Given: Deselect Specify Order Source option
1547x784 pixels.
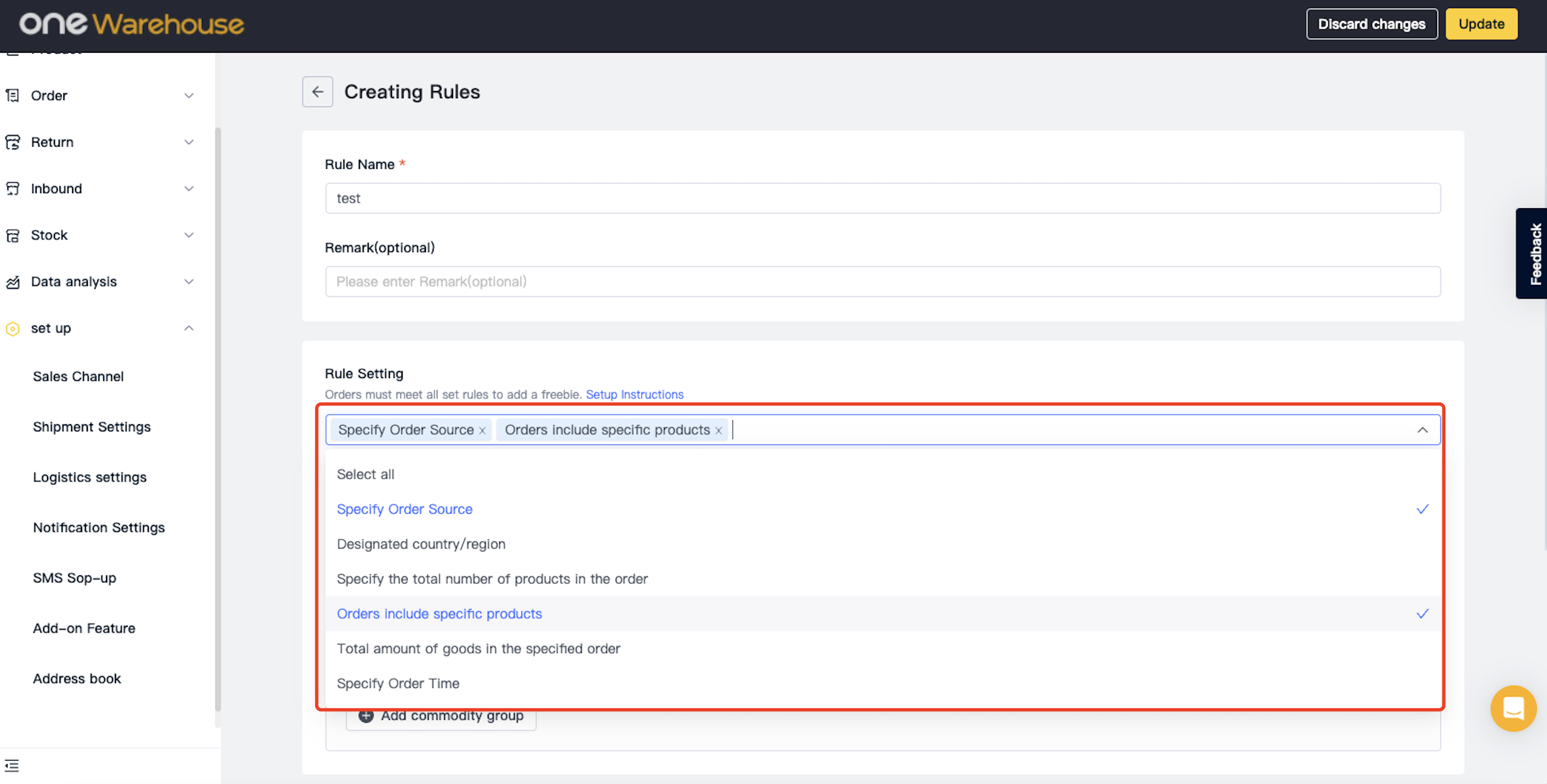Looking at the screenshot, I should 883,509.
